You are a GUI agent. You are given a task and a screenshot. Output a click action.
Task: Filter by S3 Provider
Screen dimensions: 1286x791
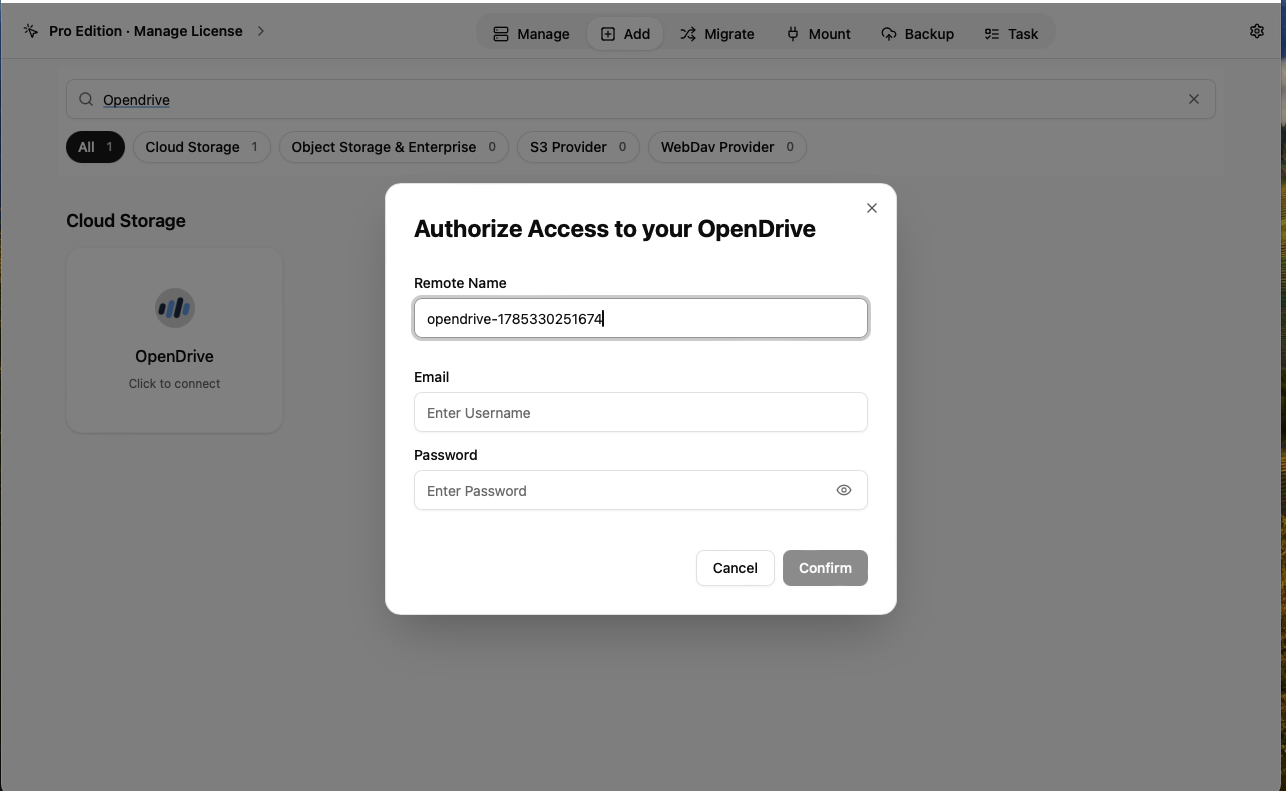[578, 147]
